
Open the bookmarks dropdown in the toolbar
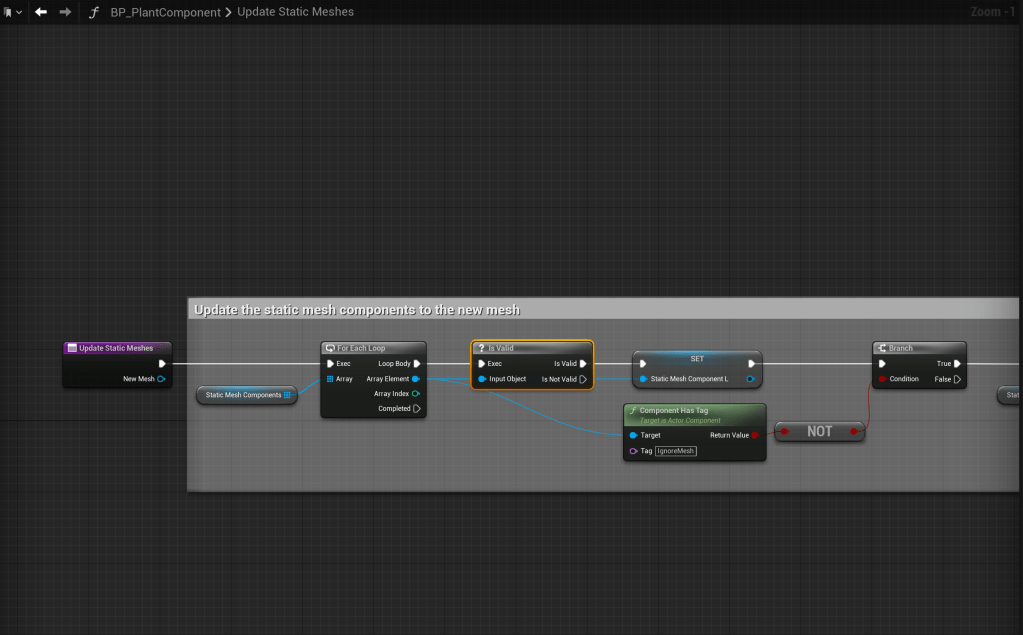point(12,12)
